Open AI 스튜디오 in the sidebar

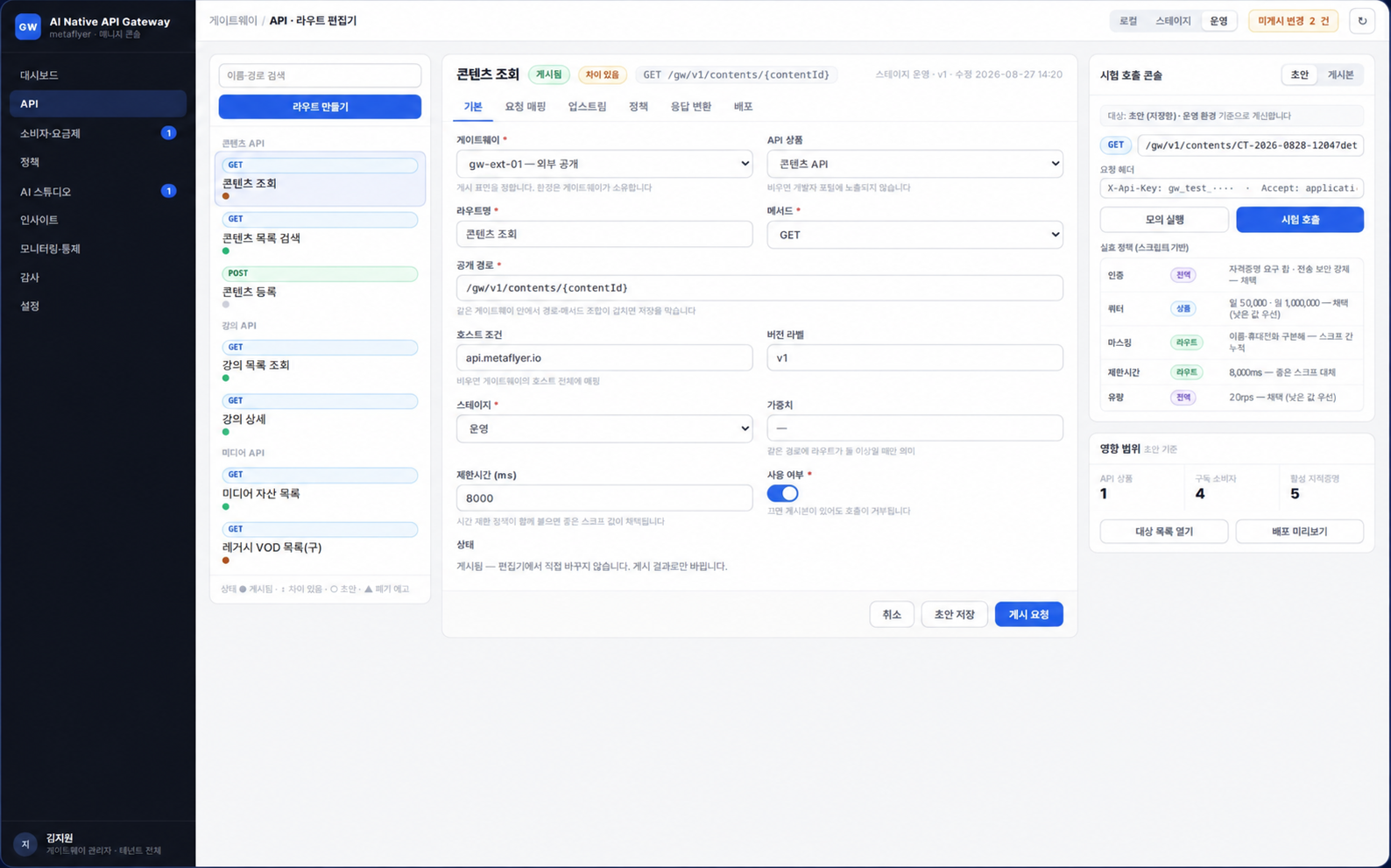click(x=98, y=191)
